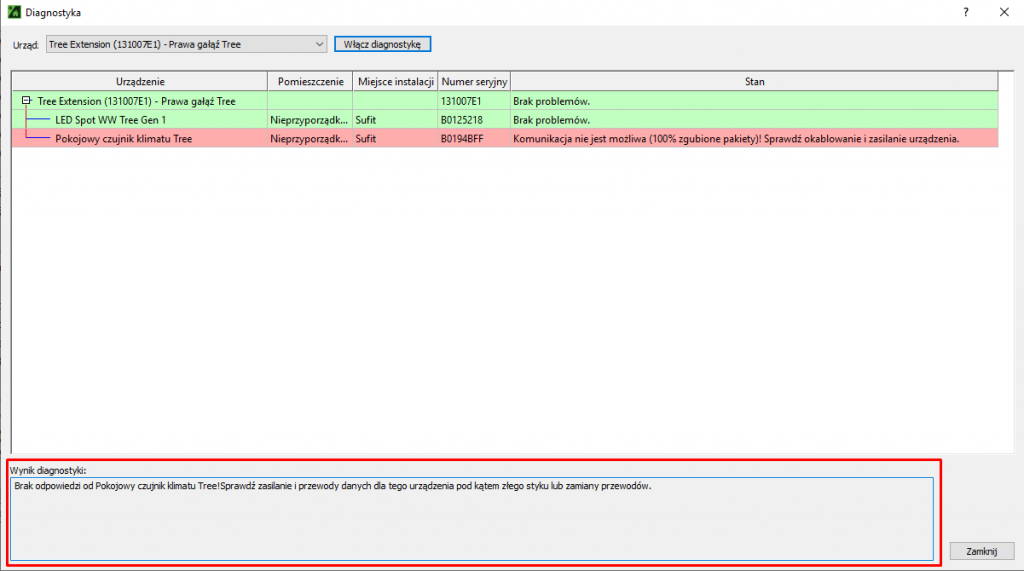Click serial number B0194BFF cell
The height and width of the screenshot is (571, 1024).
(x=462, y=139)
